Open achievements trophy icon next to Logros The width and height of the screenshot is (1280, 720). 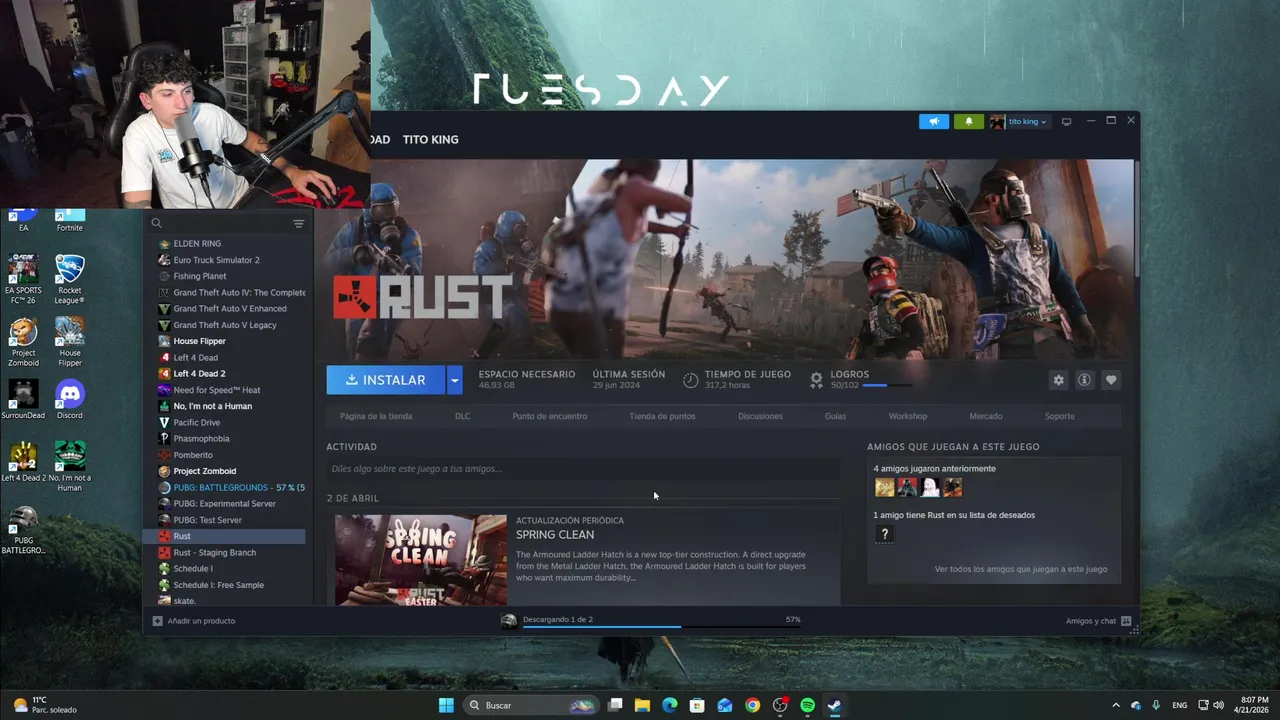[x=817, y=380]
